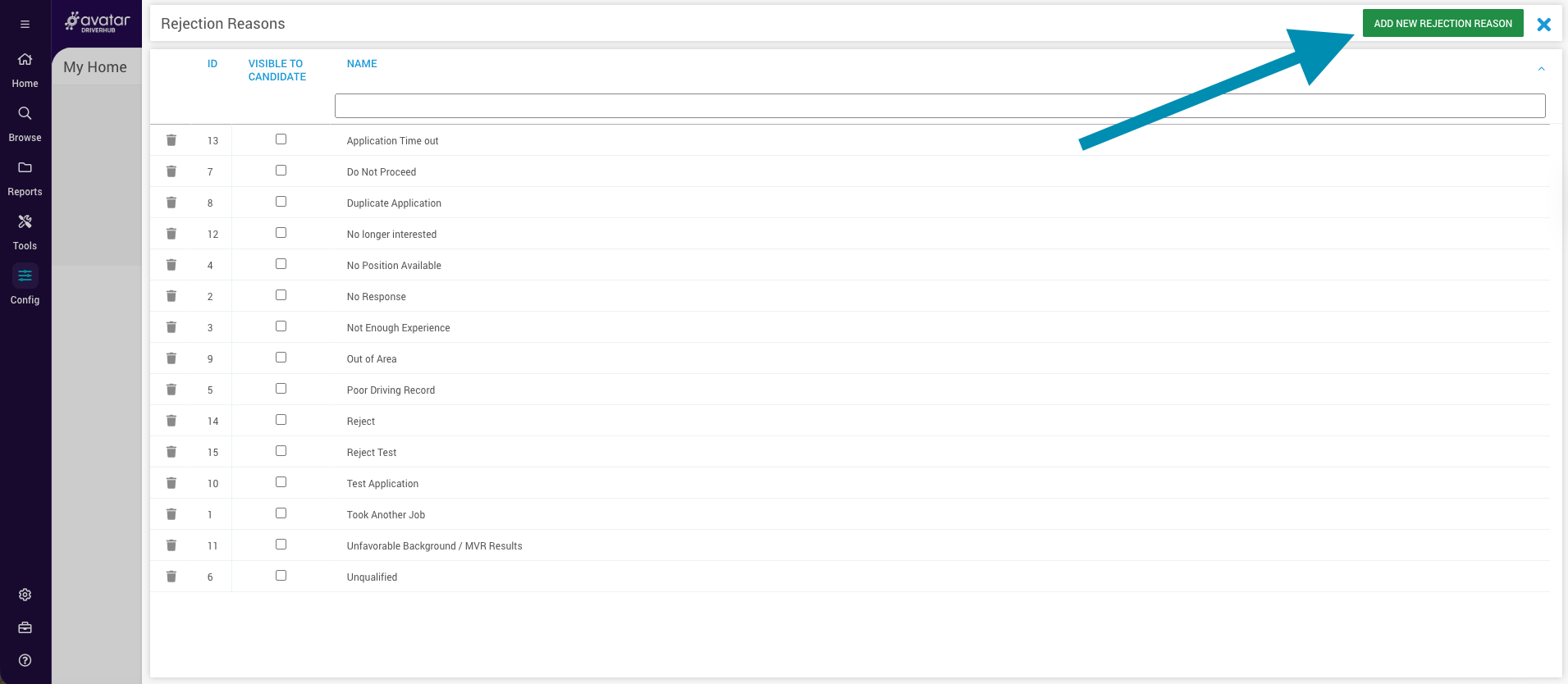This screenshot has height=684, width=1568.
Task: Switch to the My Home tab
Action: [95, 67]
